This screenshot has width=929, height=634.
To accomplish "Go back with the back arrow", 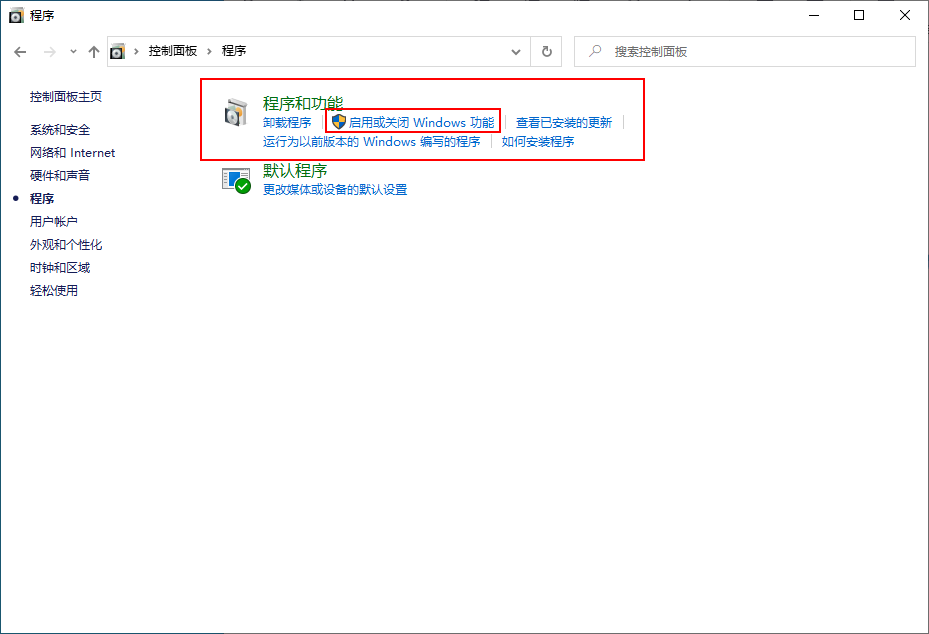I will pos(20,52).
